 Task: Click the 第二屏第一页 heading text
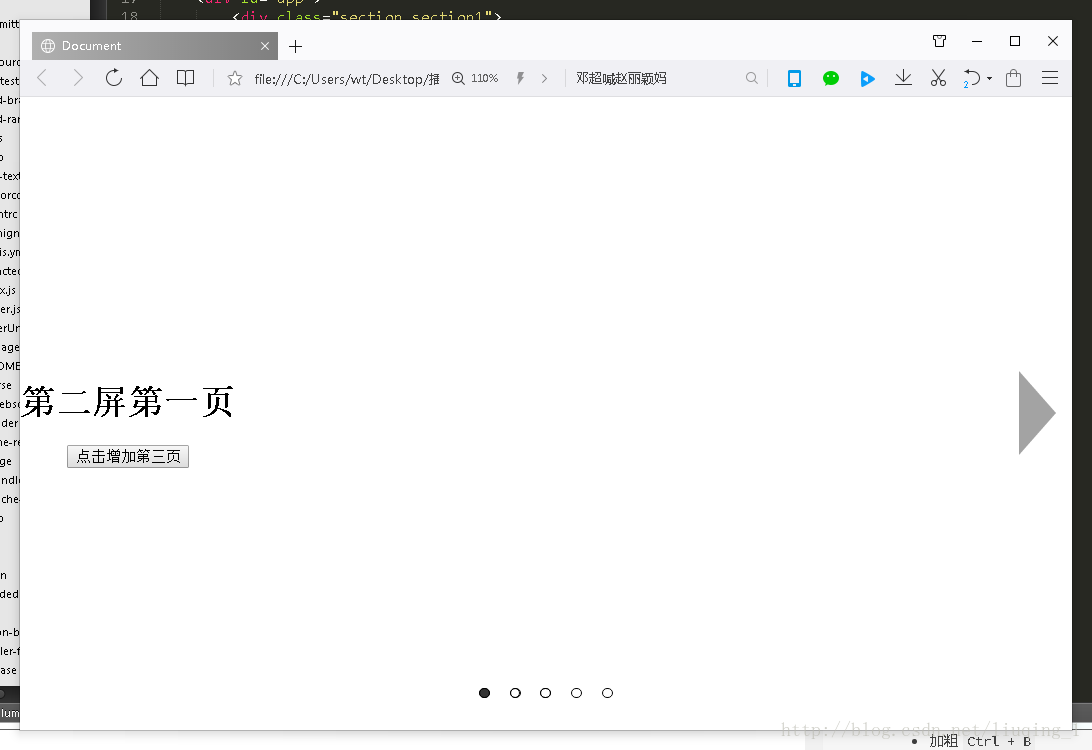point(127,402)
